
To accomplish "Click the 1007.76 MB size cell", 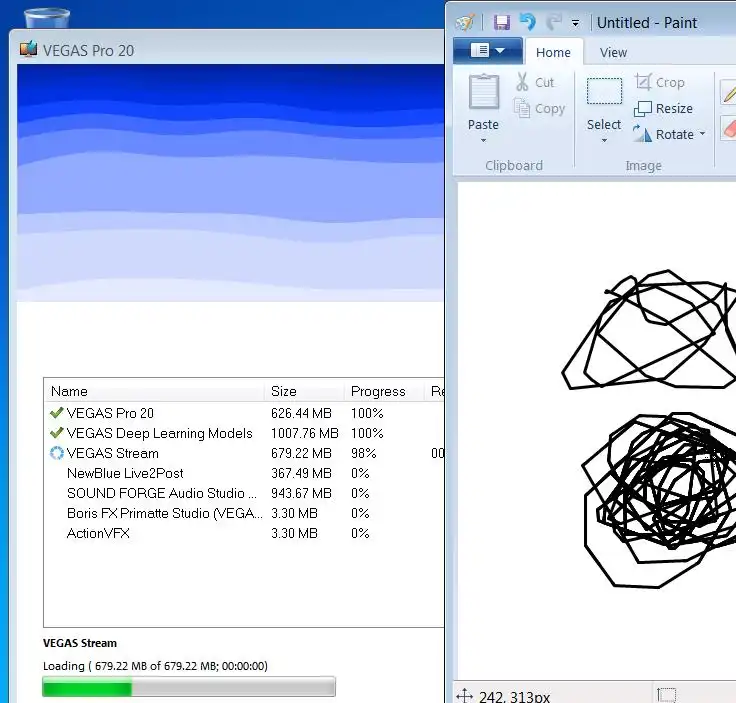I will click(305, 433).
